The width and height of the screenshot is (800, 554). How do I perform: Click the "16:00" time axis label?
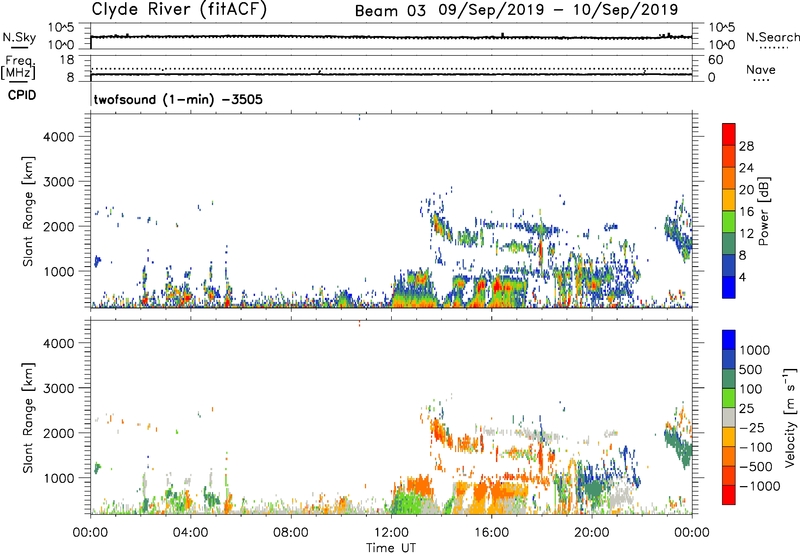[491, 533]
